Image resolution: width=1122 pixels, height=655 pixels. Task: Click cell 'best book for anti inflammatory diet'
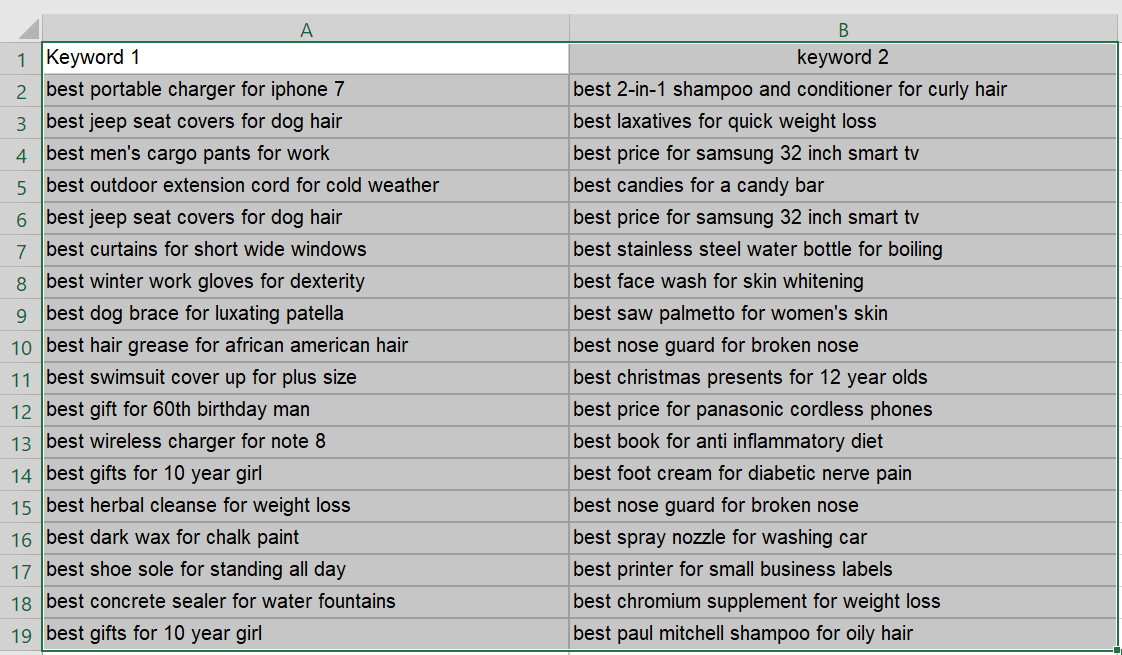[843, 442]
